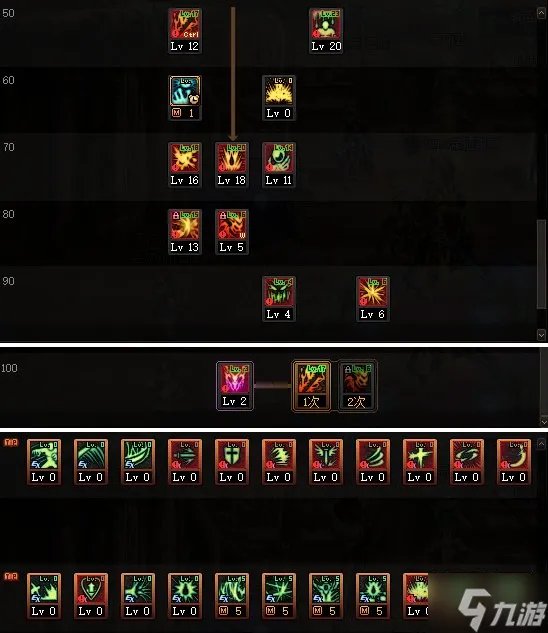Select the green shield TP skill Lv 0
The width and height of the screenshot is (548, 633).
point(232,461)
